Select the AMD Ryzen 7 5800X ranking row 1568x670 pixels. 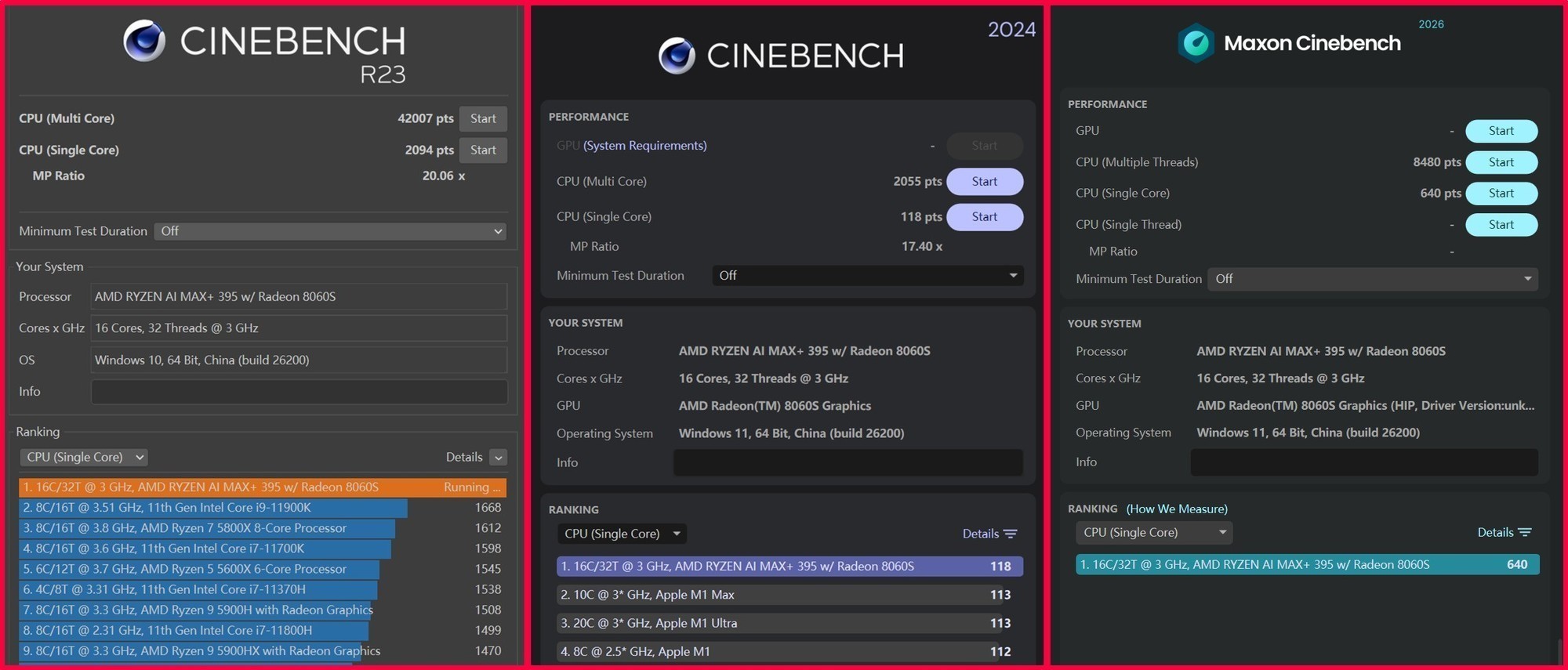263,528
